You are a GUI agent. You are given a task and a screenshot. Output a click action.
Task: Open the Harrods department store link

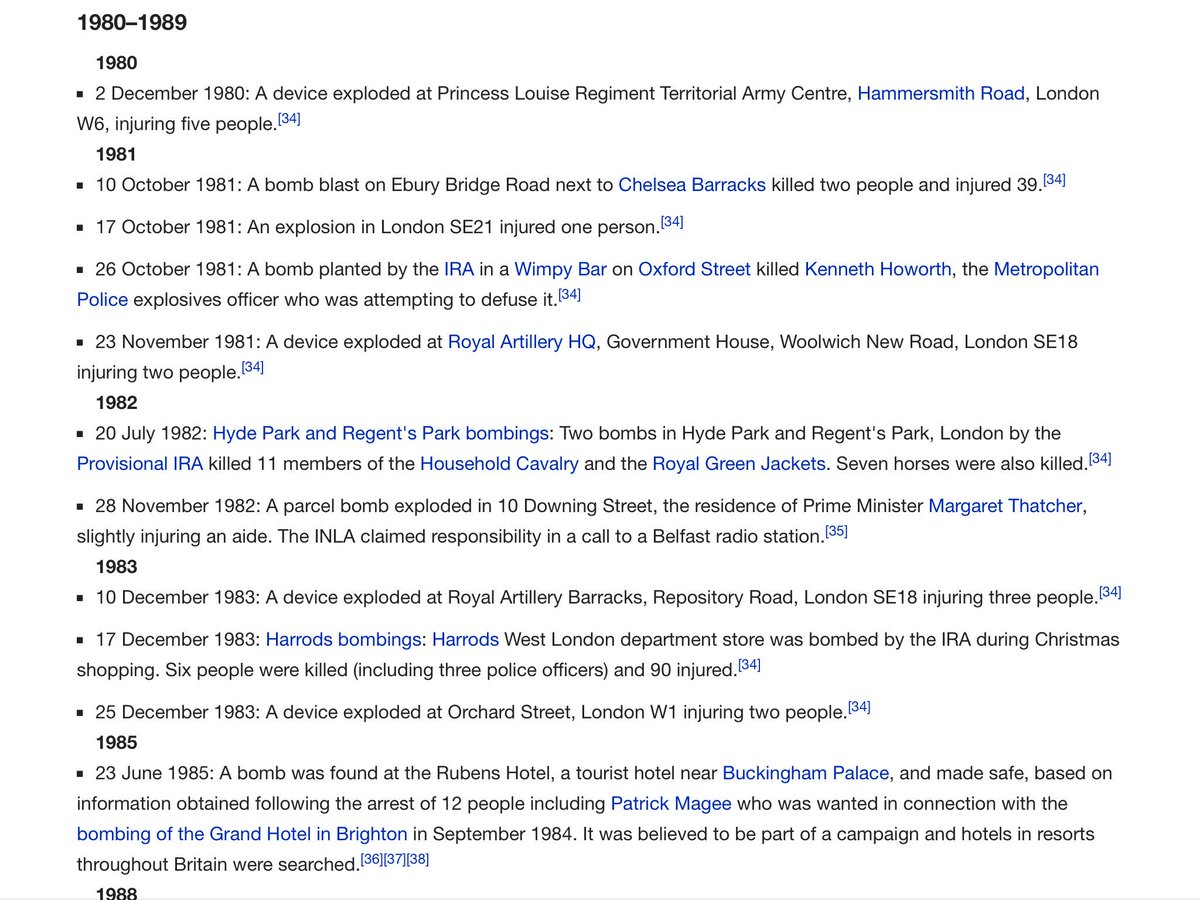pyautogui.click(x=466, y=638)
